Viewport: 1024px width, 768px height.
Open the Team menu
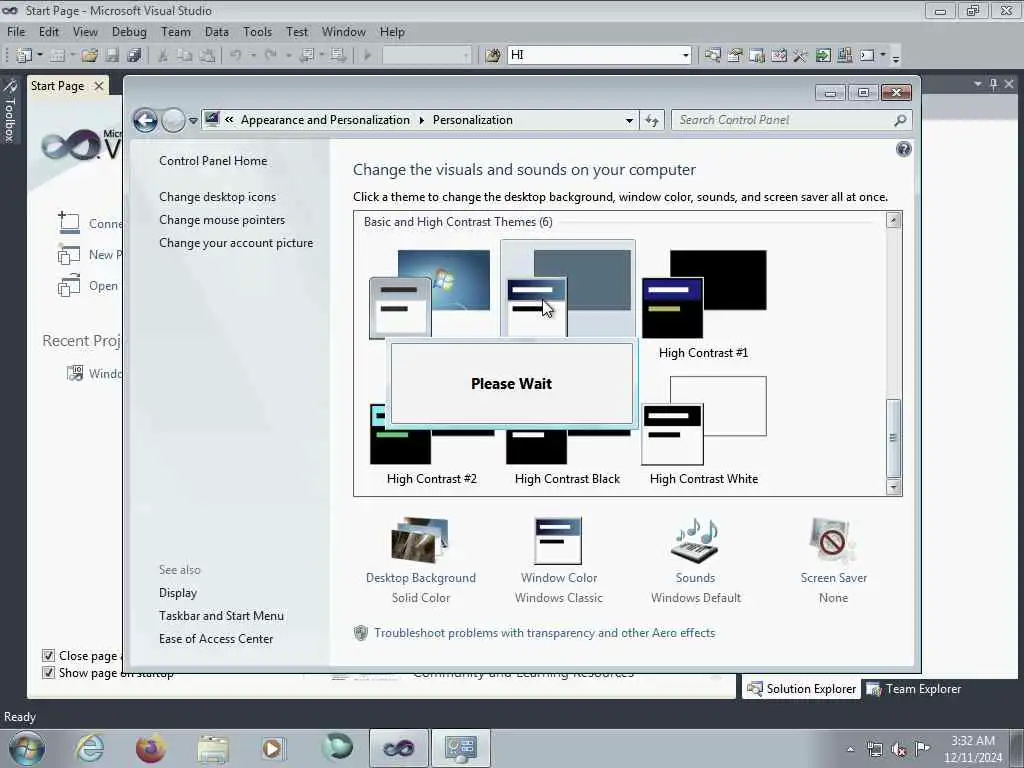pos(176,32)
